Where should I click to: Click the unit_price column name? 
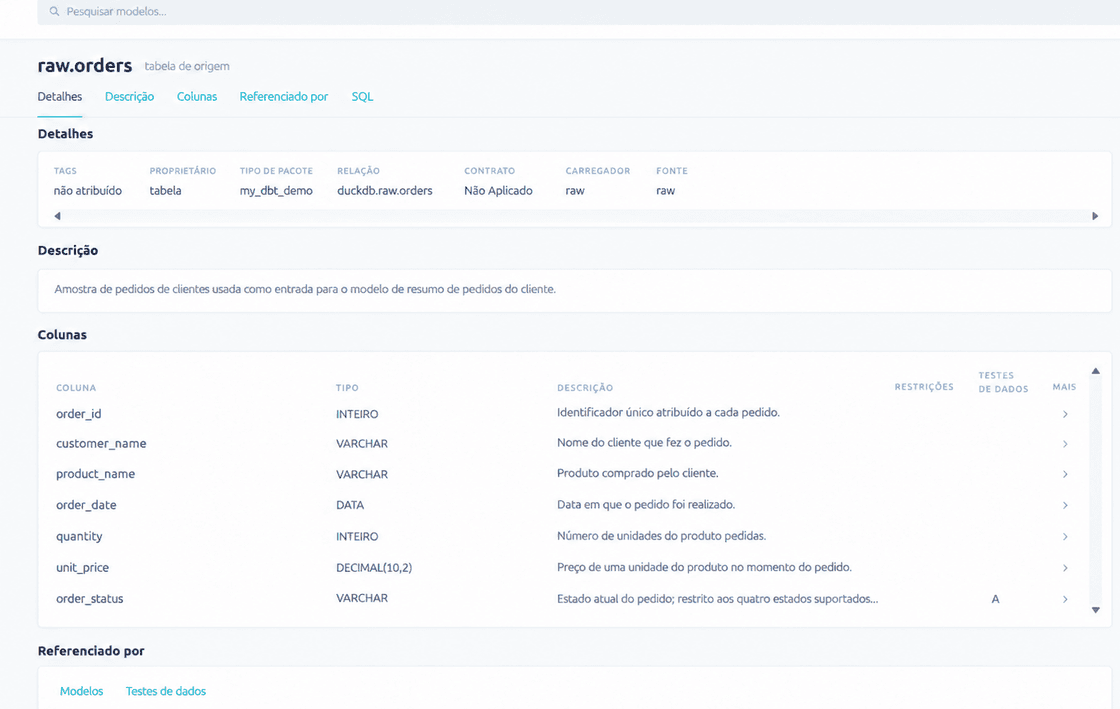83,568
